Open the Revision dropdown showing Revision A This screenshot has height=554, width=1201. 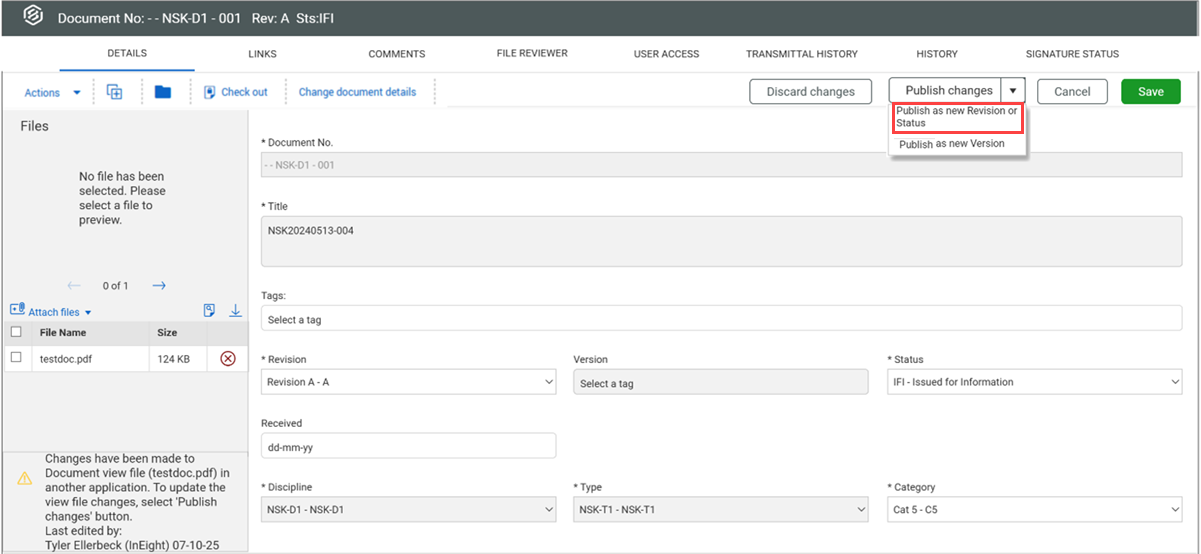[x=408, y=382]
